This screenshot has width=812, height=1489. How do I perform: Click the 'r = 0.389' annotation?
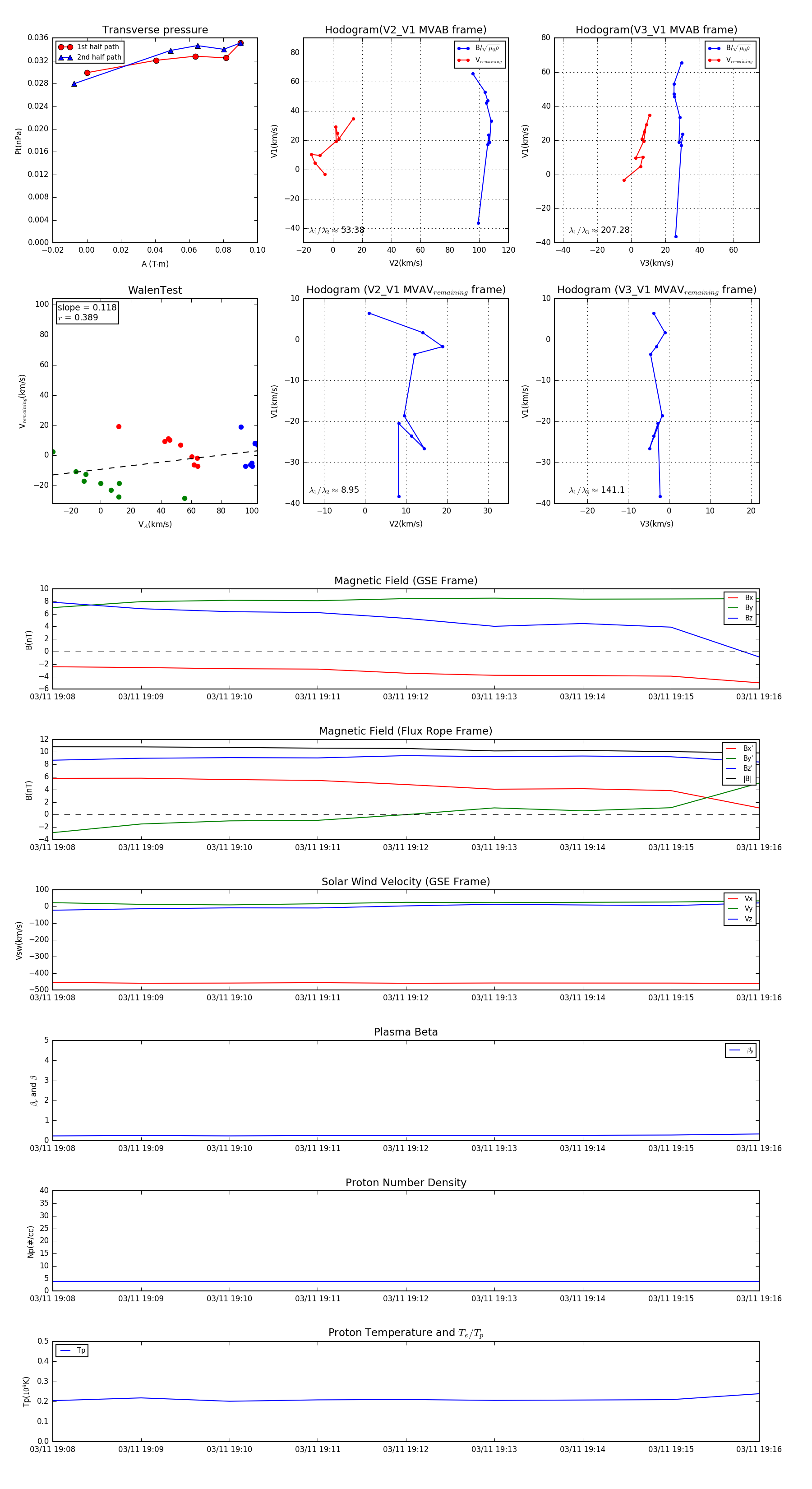point(78,317)
